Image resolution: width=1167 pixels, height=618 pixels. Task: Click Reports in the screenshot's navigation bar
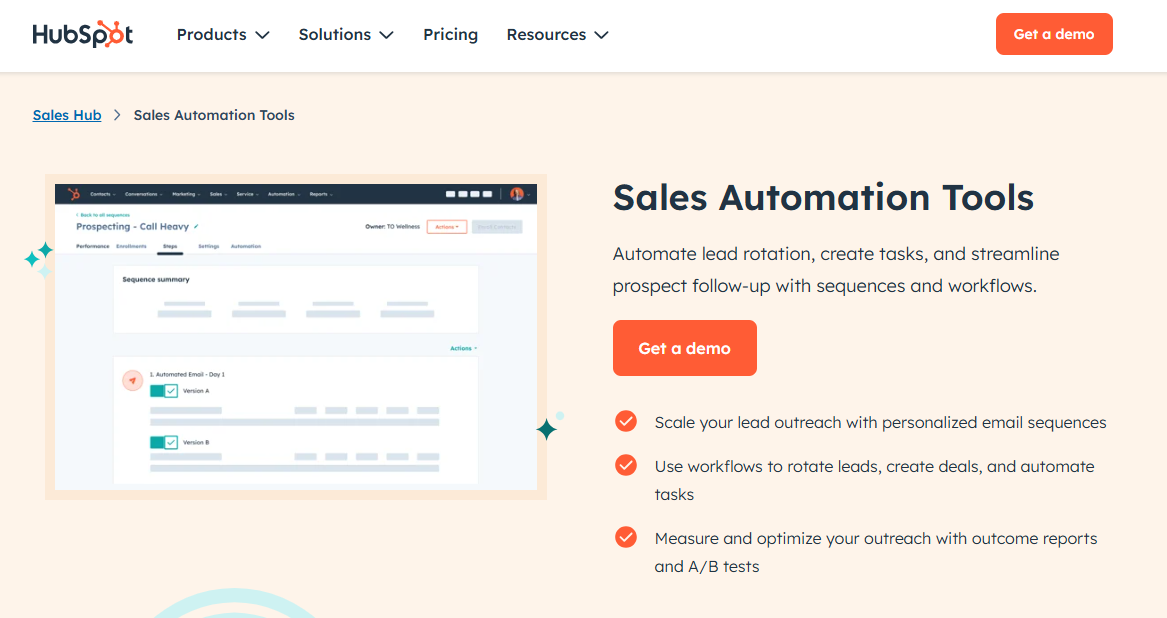(320, 194)
